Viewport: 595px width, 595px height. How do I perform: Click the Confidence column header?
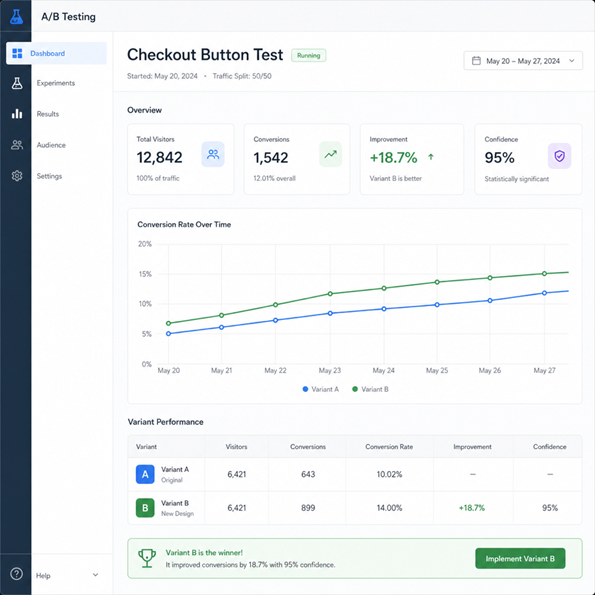[x=549, y=447]
